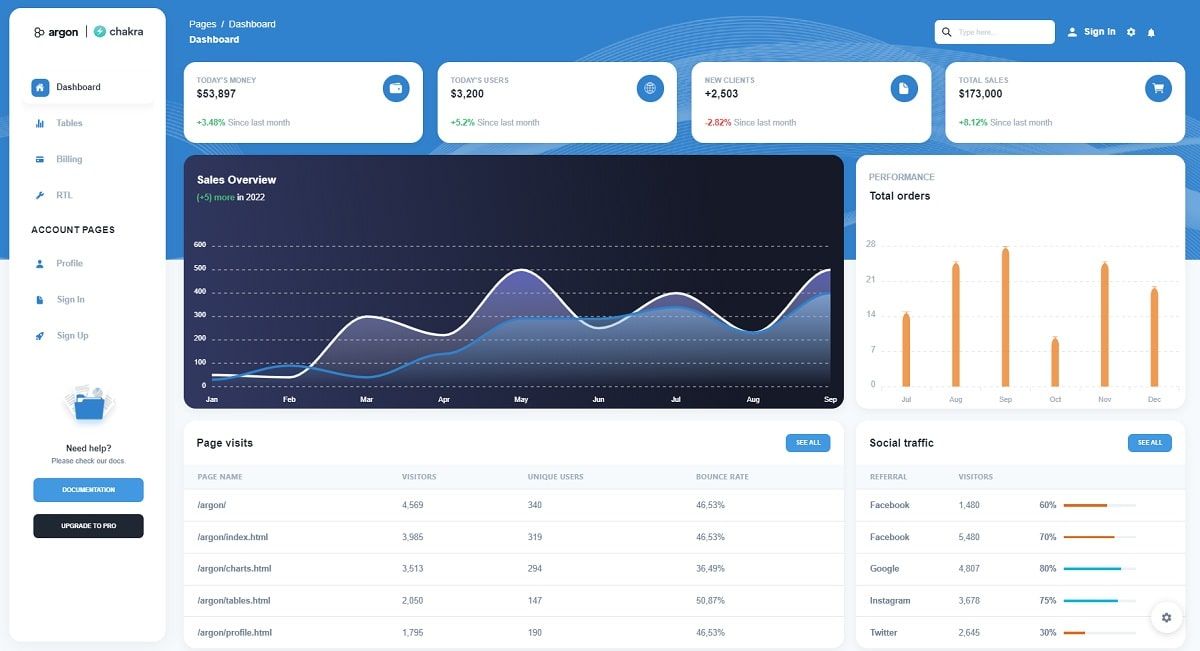Click the magnifier icon in the search box
The height and width of the screenshot is (651, 1200).
click(947, 32)
